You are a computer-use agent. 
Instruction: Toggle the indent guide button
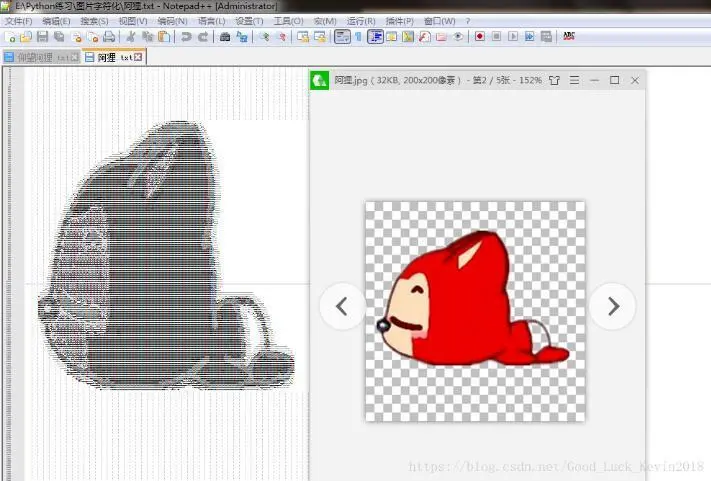375,37
